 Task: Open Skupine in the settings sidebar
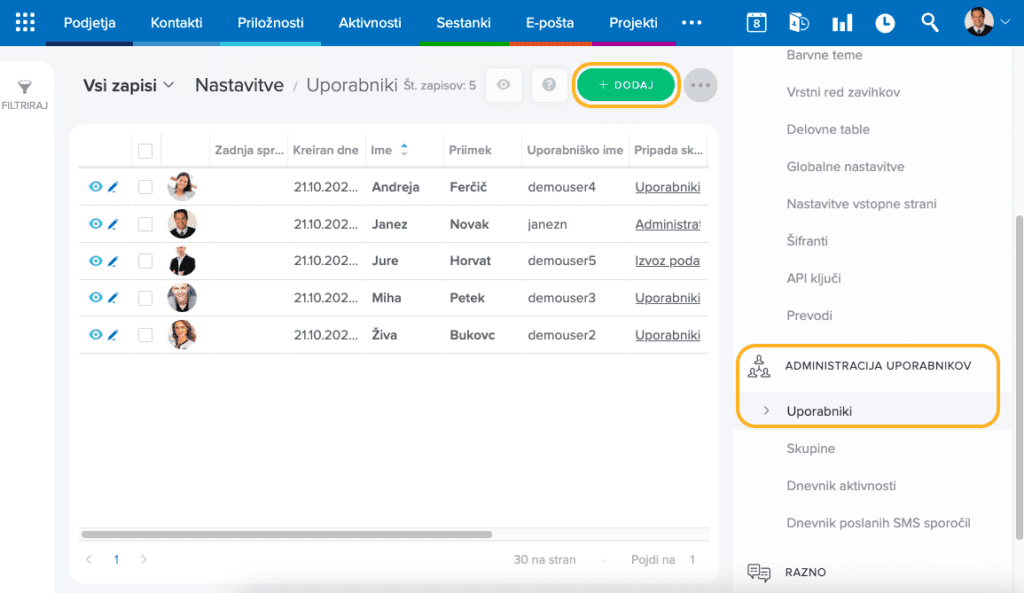811,449
